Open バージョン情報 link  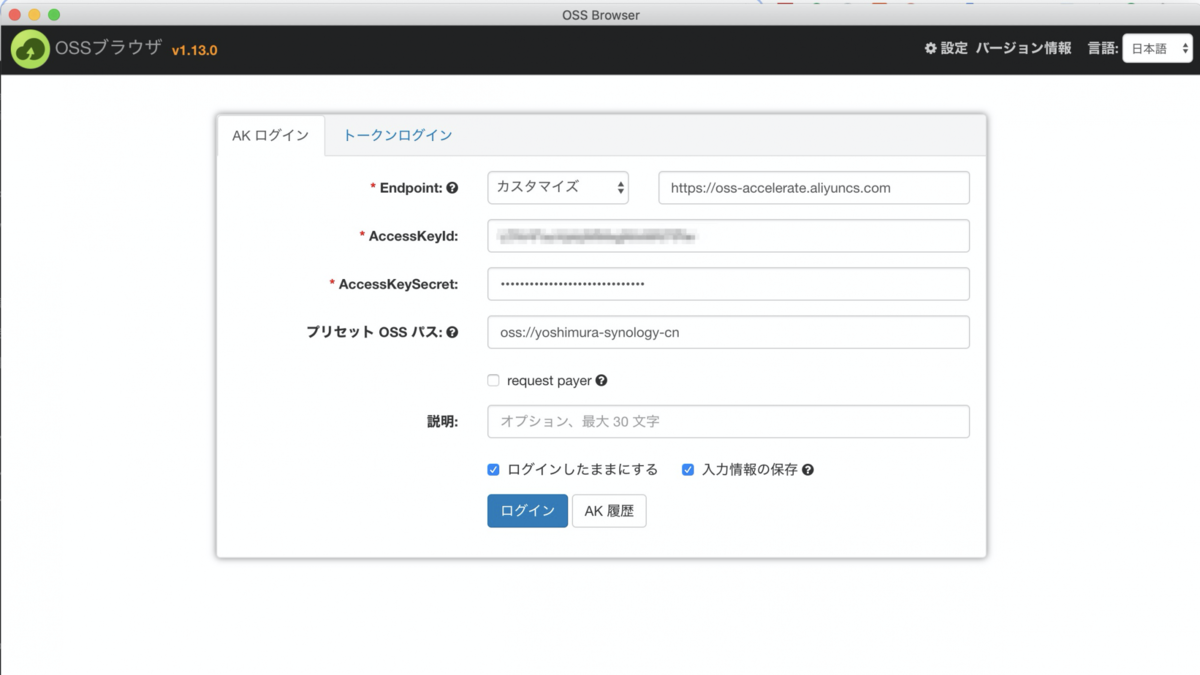pyautogui.click(x=1023, y=48)
